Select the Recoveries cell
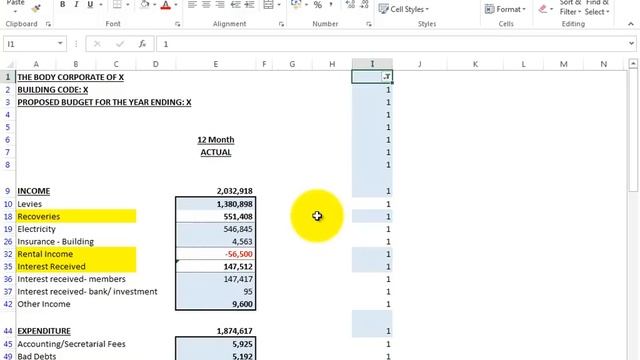640x360 pixels. pos(76,216)
